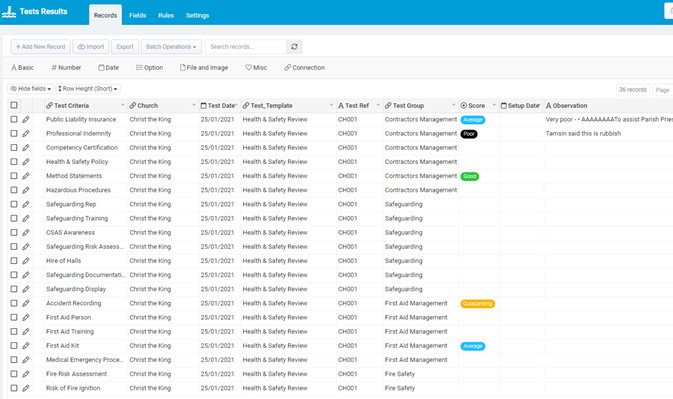This screenshot has width=673, height=399.
Task: Add a Number field type
Action: click(x=66, y=68)
